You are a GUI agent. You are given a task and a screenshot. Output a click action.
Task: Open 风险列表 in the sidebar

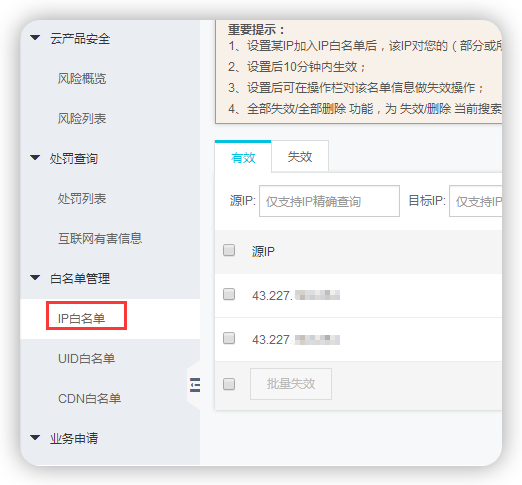82,119
